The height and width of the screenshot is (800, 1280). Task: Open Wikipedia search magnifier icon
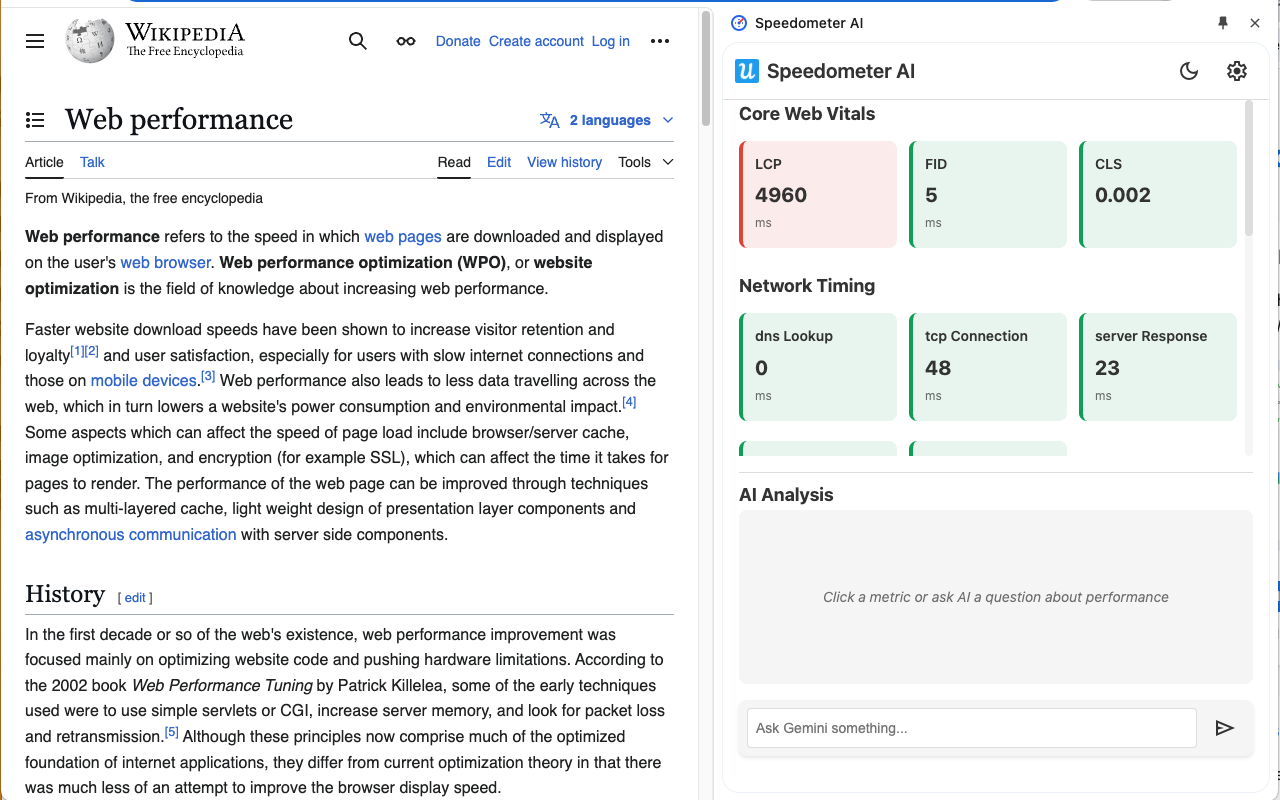click(x=357, y=41)
